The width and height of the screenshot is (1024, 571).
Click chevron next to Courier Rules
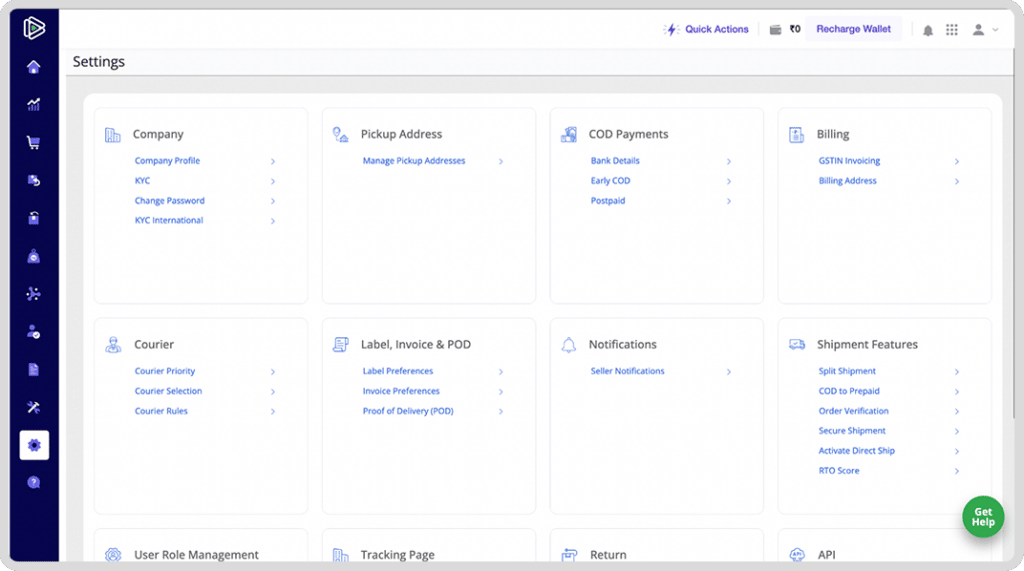click(x=273, y=412)
